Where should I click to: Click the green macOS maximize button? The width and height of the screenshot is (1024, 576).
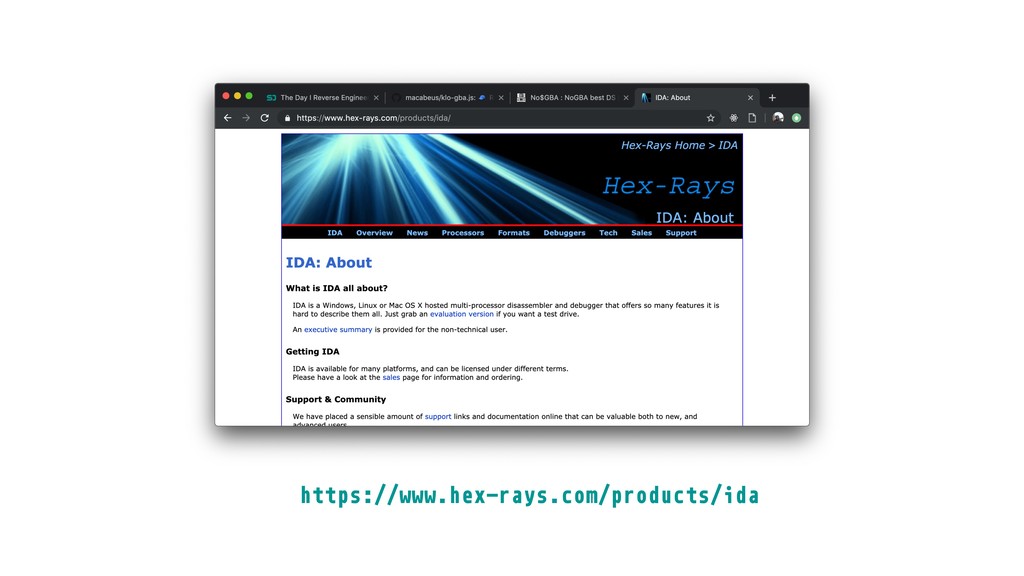coord(249,96)
